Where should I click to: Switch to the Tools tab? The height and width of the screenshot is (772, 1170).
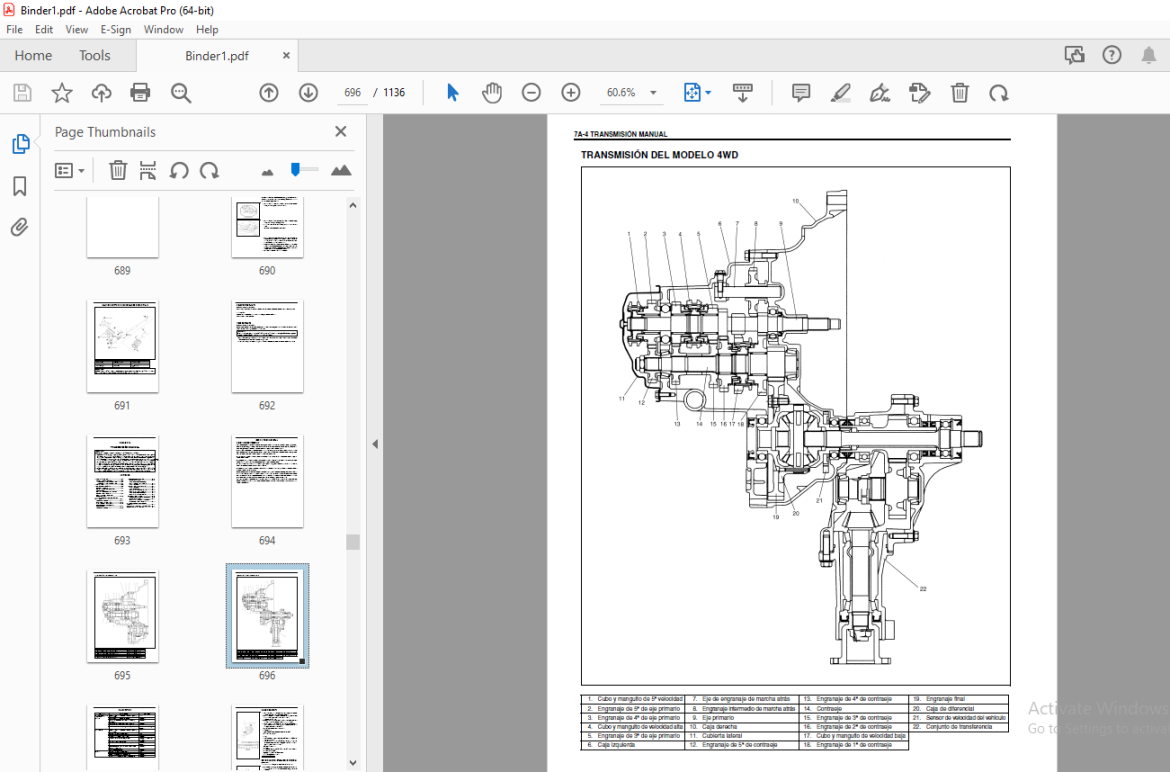[x=95, y=55]
